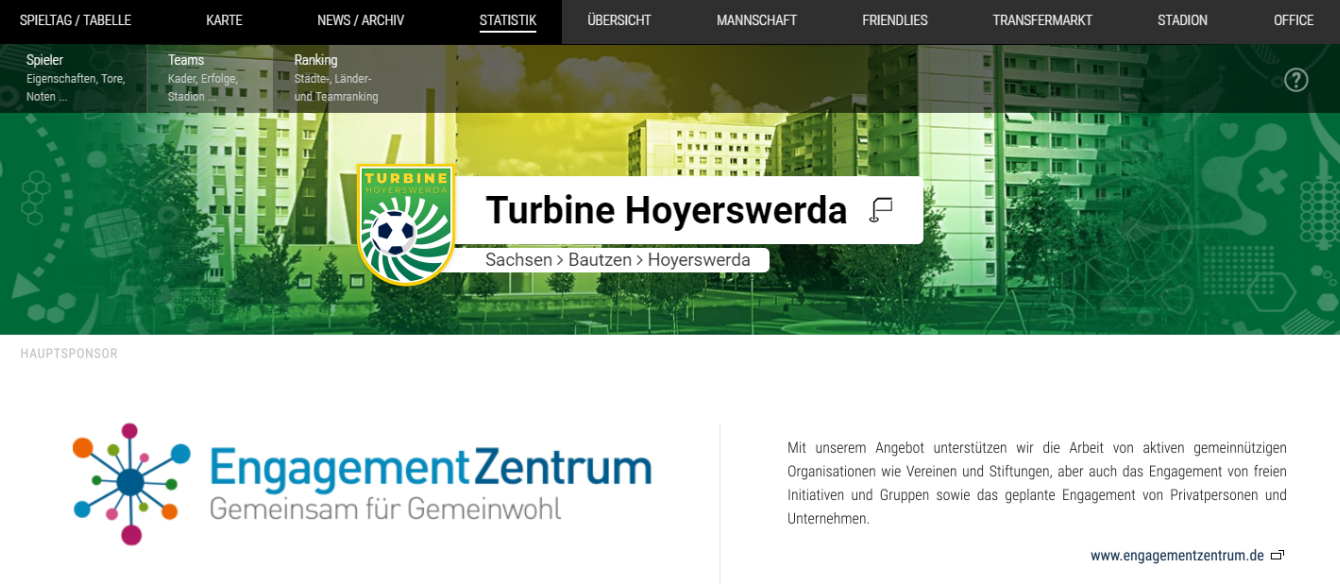Open the Office tab

tap(1293, 21)
